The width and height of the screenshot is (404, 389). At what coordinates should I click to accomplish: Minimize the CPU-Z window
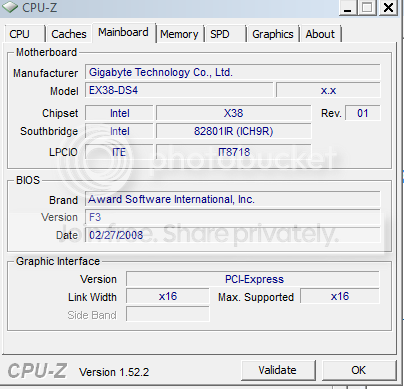click(x=348, y=7)
